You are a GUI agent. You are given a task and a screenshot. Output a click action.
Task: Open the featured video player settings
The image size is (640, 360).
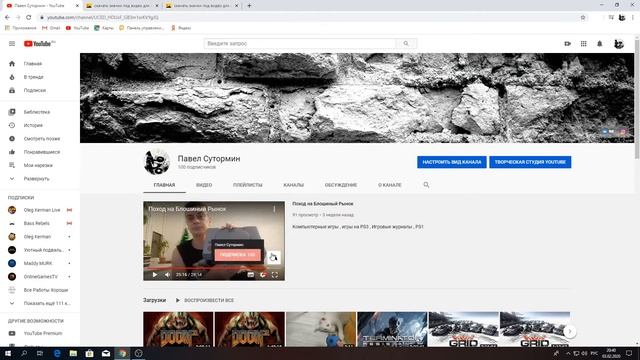click(263, 275)
